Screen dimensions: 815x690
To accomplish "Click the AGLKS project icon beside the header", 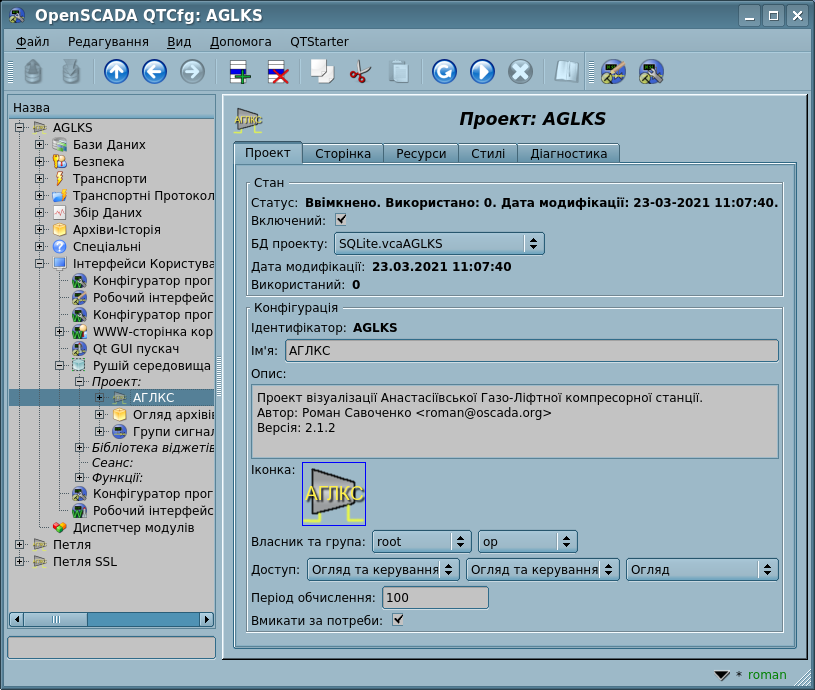I will coord(248,121).
